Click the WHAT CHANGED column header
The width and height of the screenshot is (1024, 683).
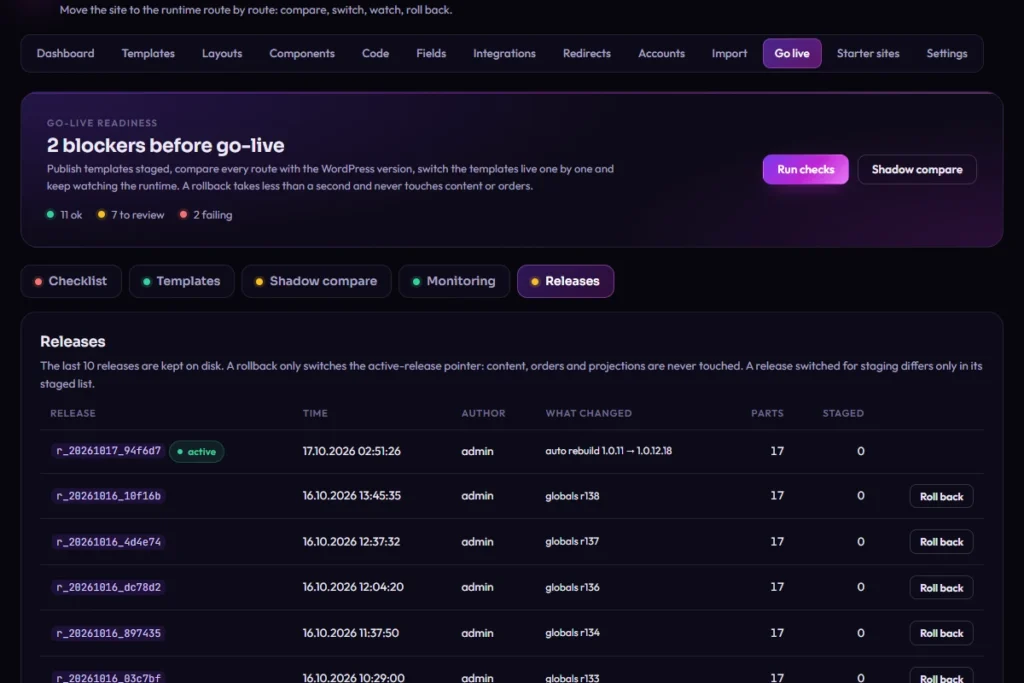(588, 413)
